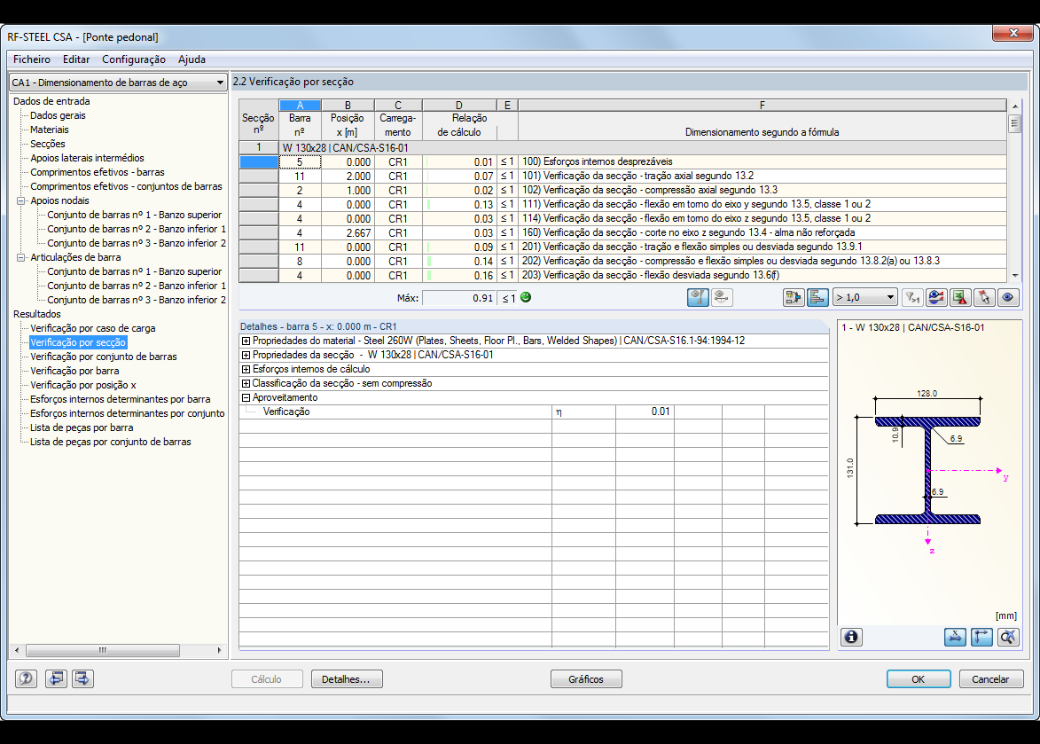Screen dimensions: 1040x744
Task: Click the go-to-table export arrow icon
Action: 793,298
